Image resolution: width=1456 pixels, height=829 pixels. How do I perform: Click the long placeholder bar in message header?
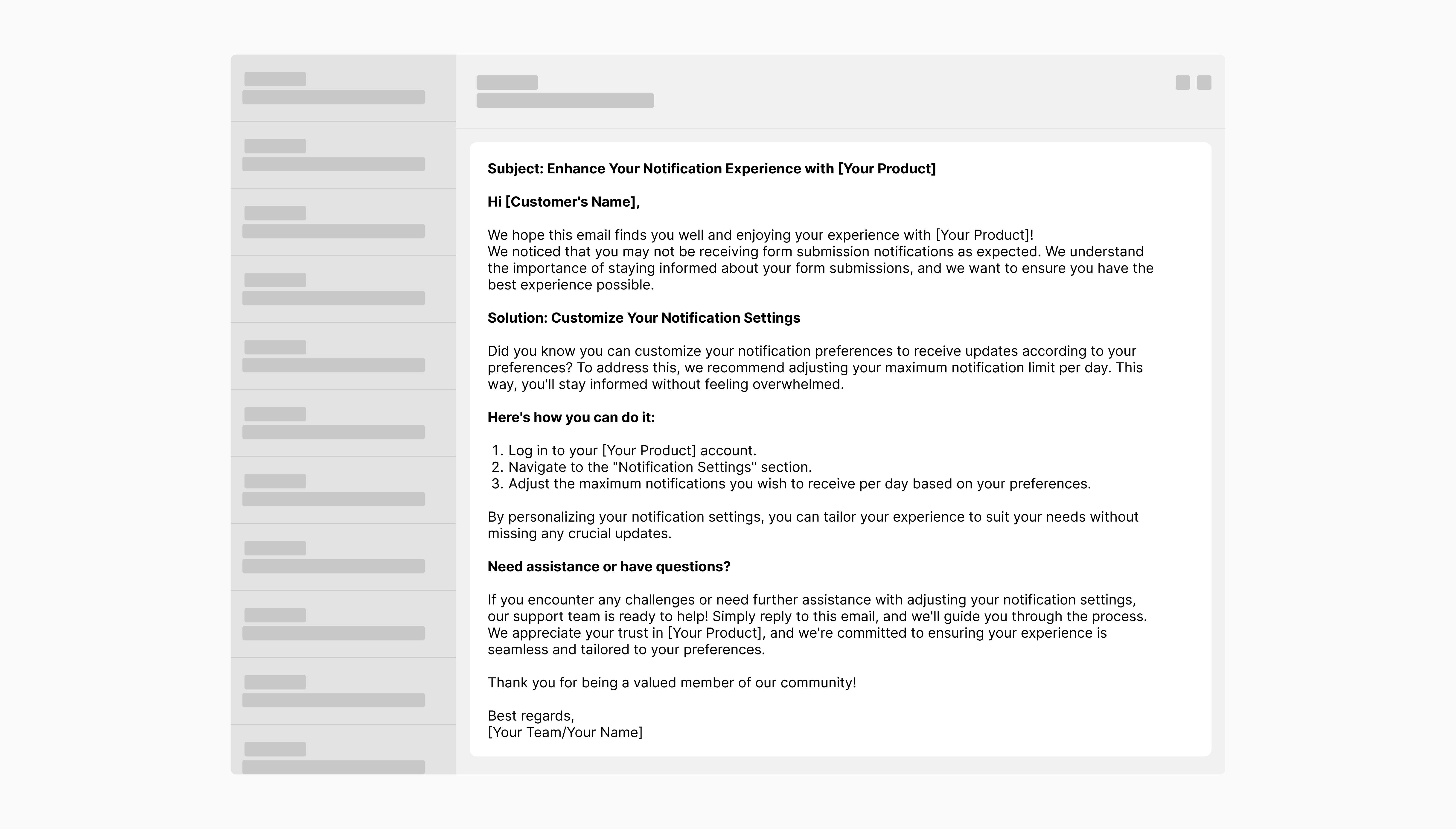(565, 101)
